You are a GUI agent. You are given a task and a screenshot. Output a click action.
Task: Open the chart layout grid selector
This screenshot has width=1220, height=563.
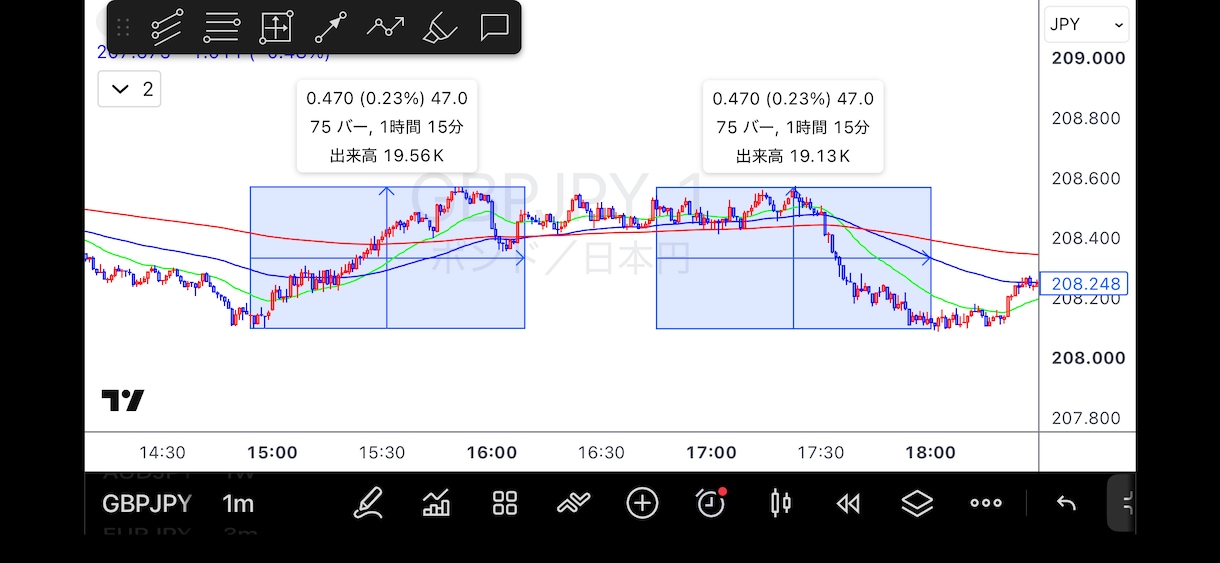click(x=505, y=503)
